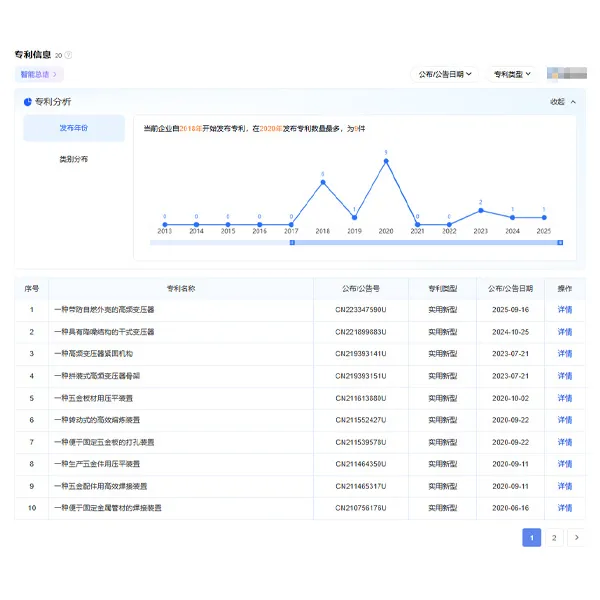
Task: Click the 2018 data point on chart
Action: (x=322, y=182)
